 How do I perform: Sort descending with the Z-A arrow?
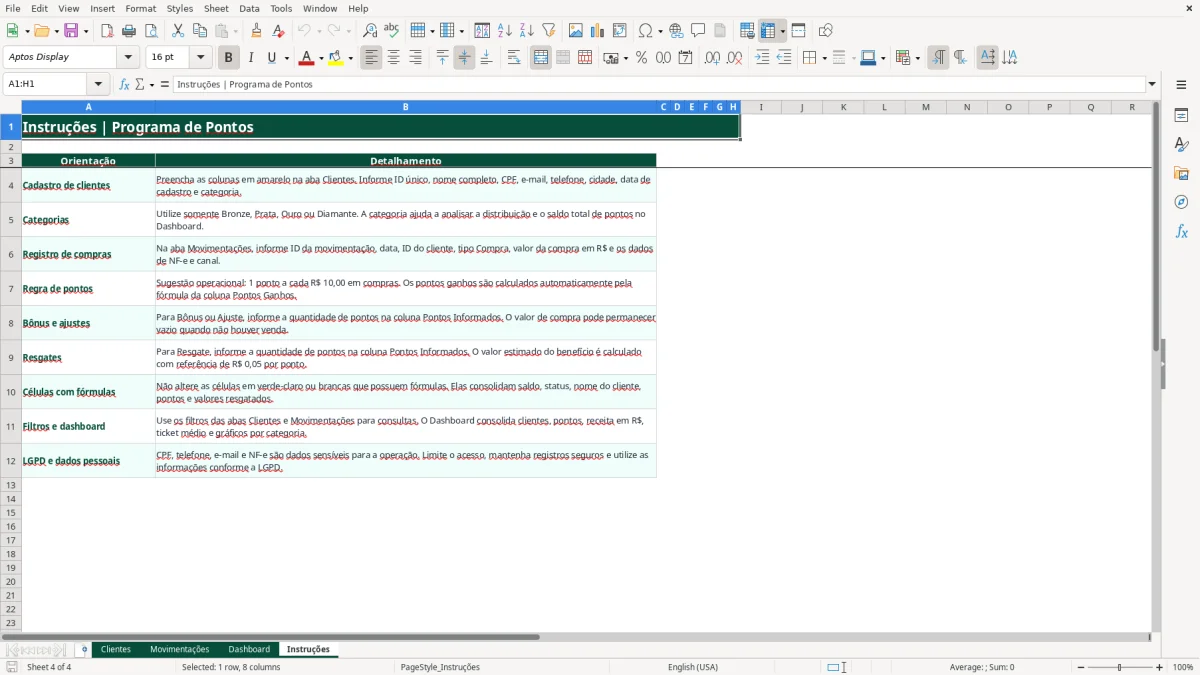(527, 31)
